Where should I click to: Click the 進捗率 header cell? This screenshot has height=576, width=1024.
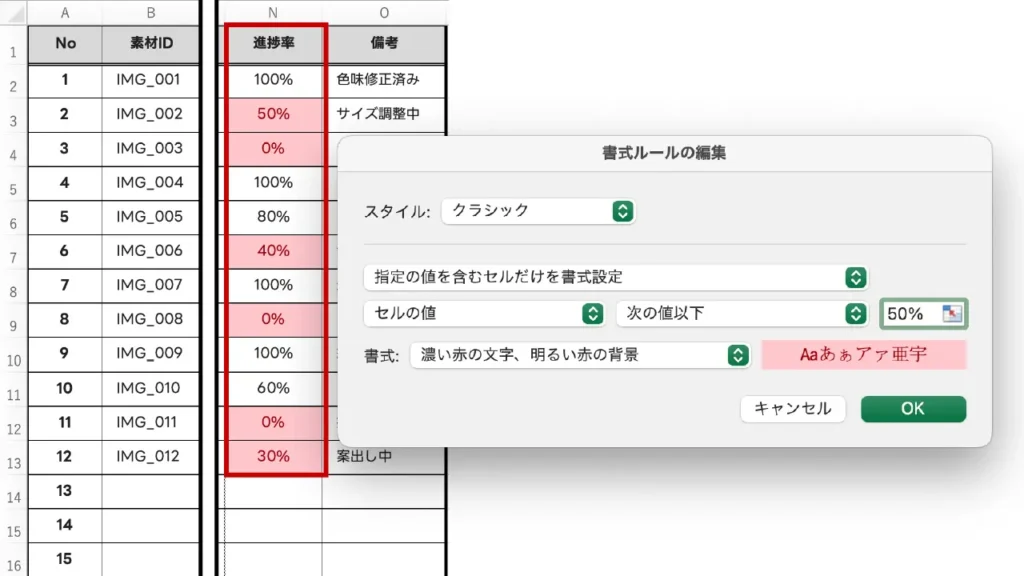273,44
